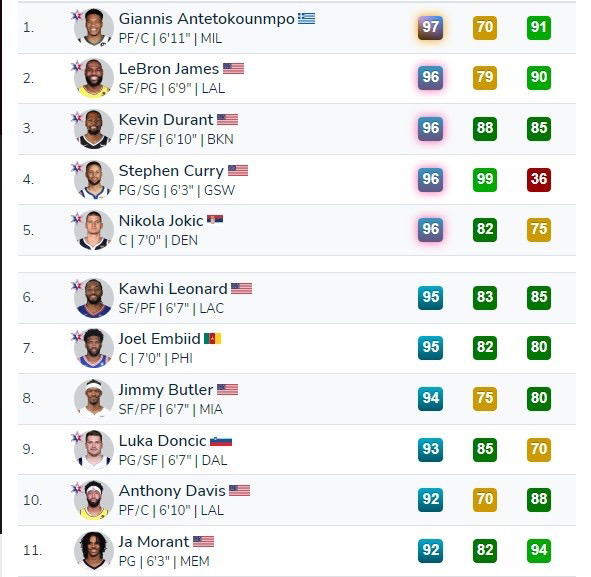This screenshot has width=591, height=577.
Task: Open the Luka Doncic name link
Action: (162, 441)
